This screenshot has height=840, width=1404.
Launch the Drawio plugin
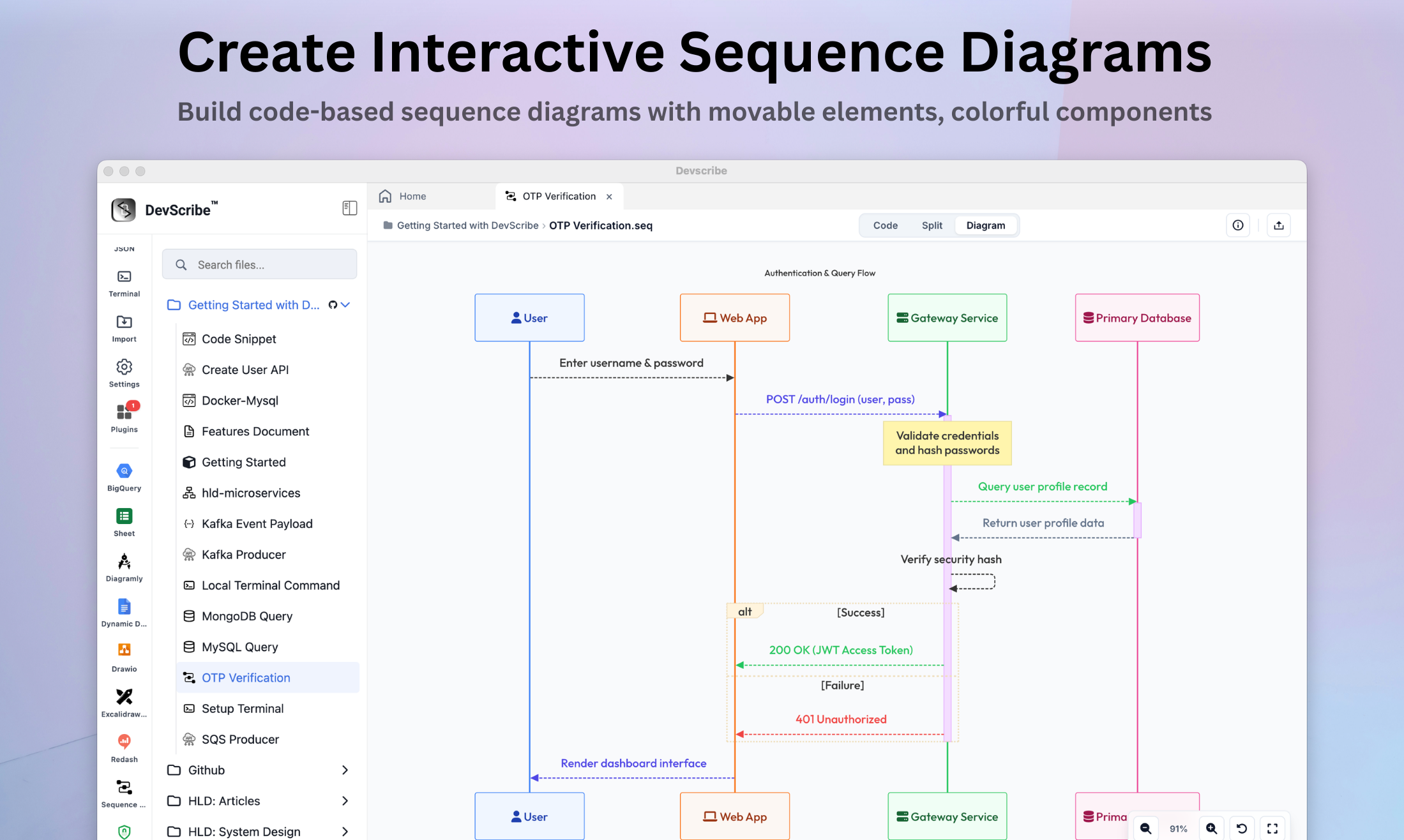click(124, 658)
